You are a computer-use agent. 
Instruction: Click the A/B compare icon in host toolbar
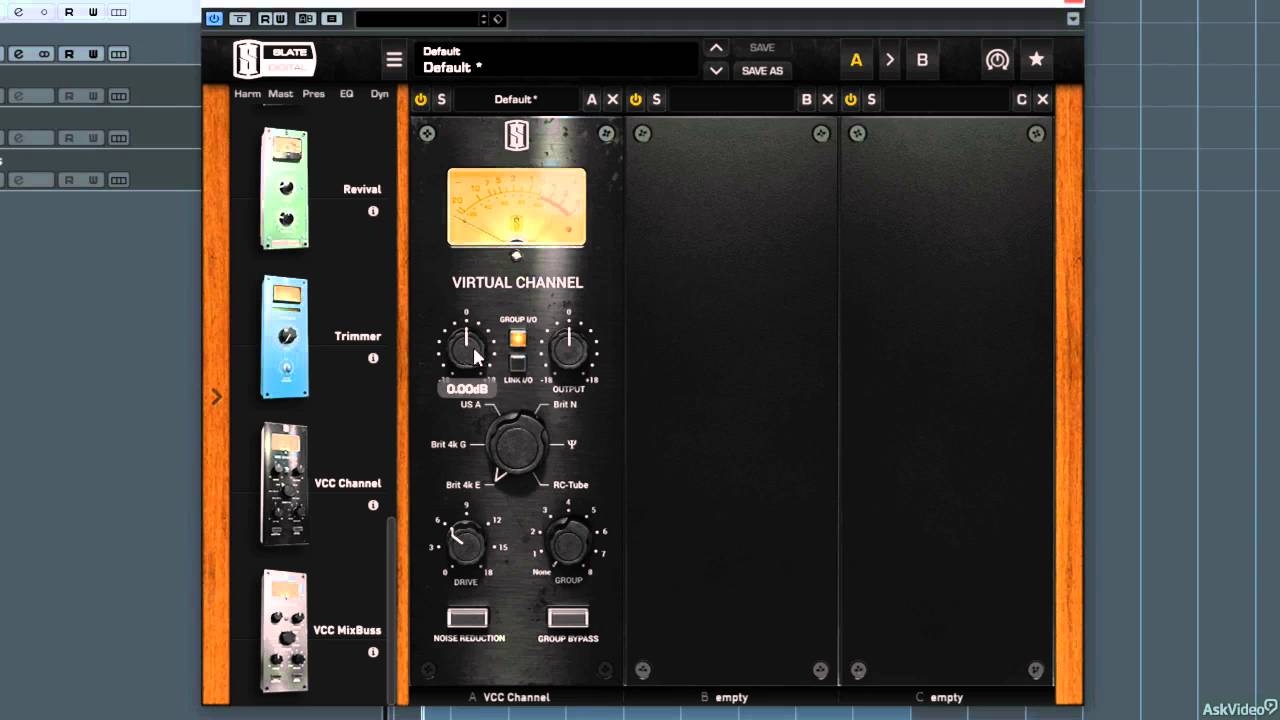pos(306,19)
